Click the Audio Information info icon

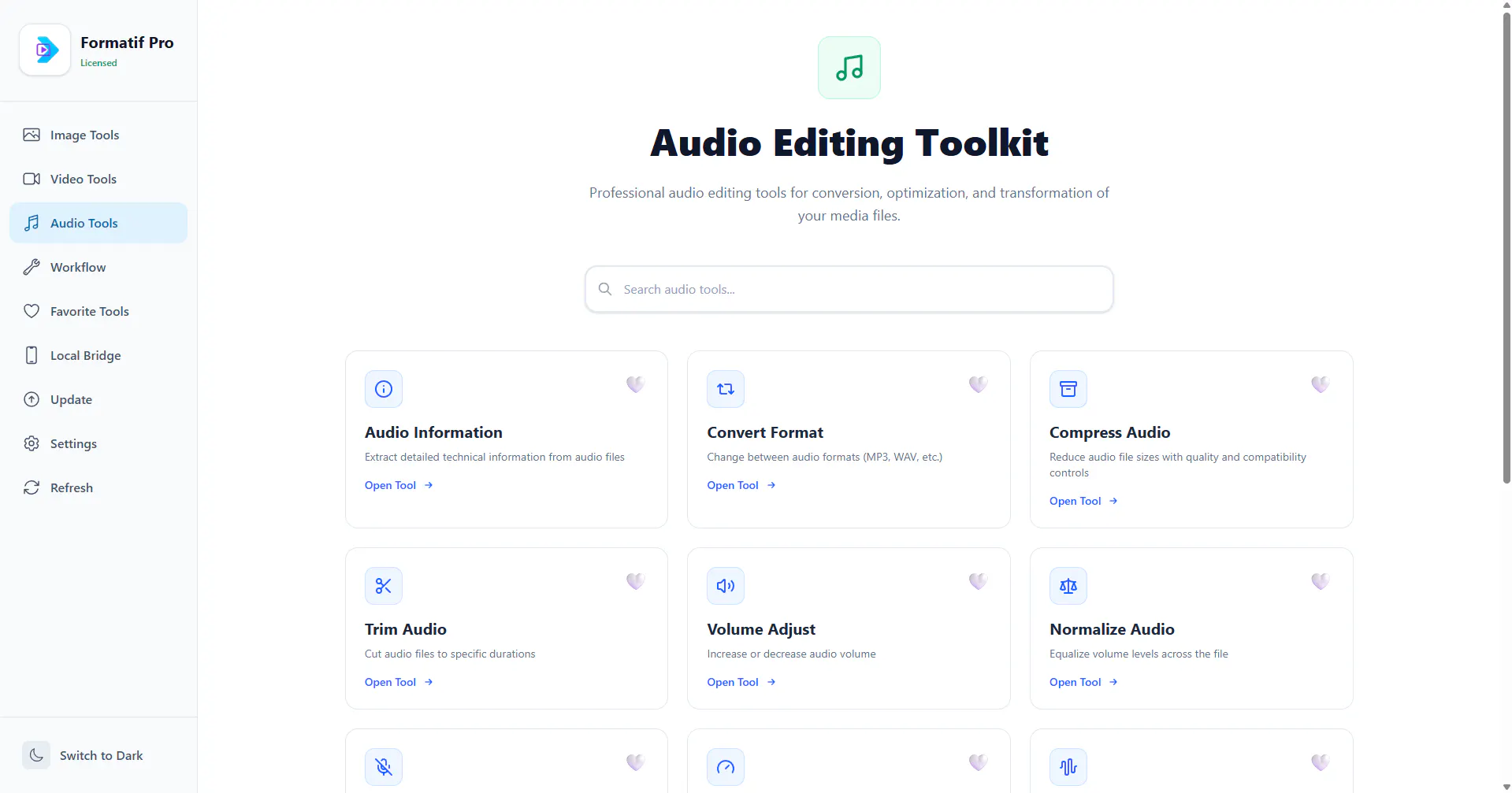[x=384, y=389]
